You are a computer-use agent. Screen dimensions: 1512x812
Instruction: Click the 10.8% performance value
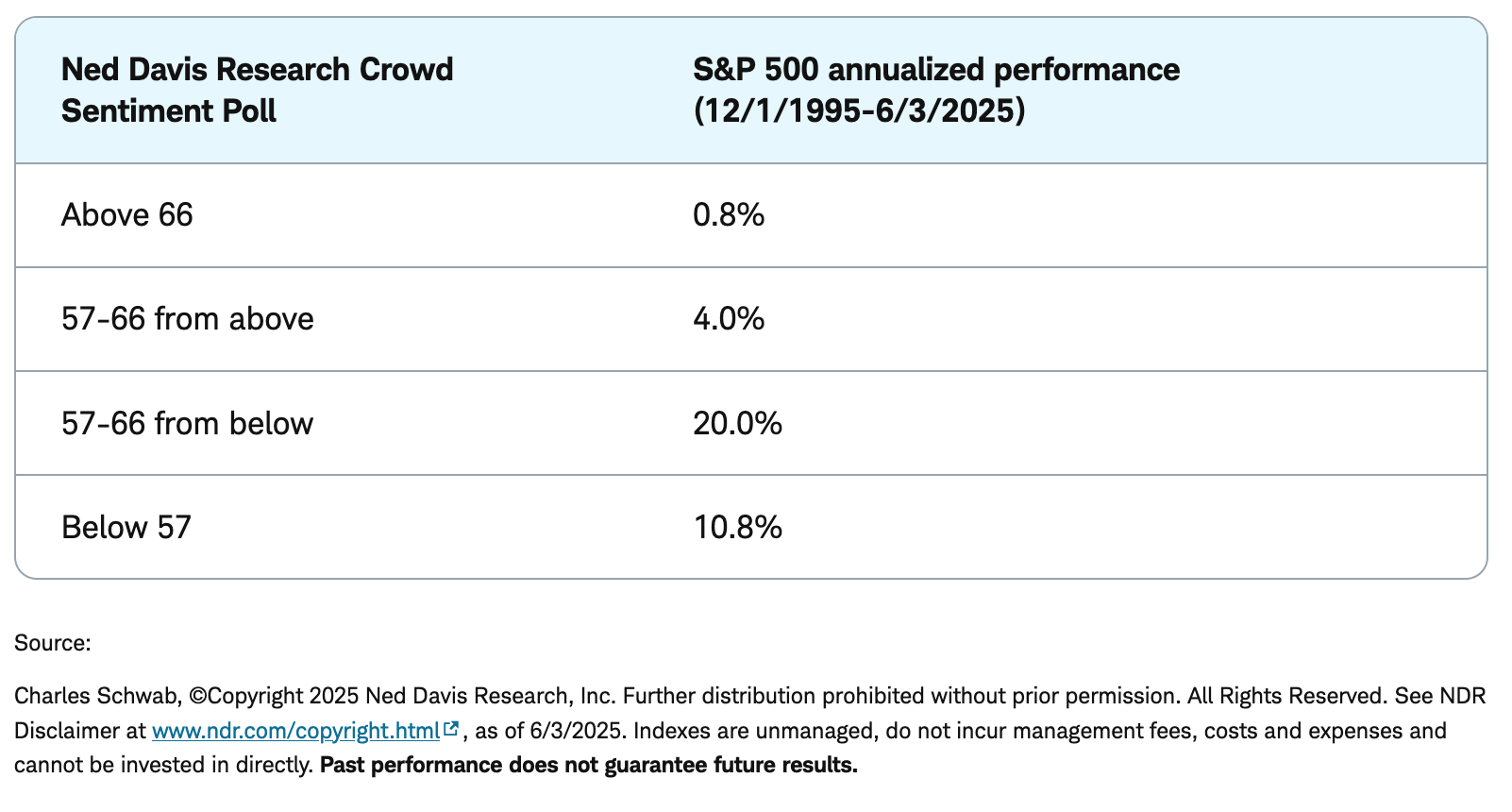737,527
